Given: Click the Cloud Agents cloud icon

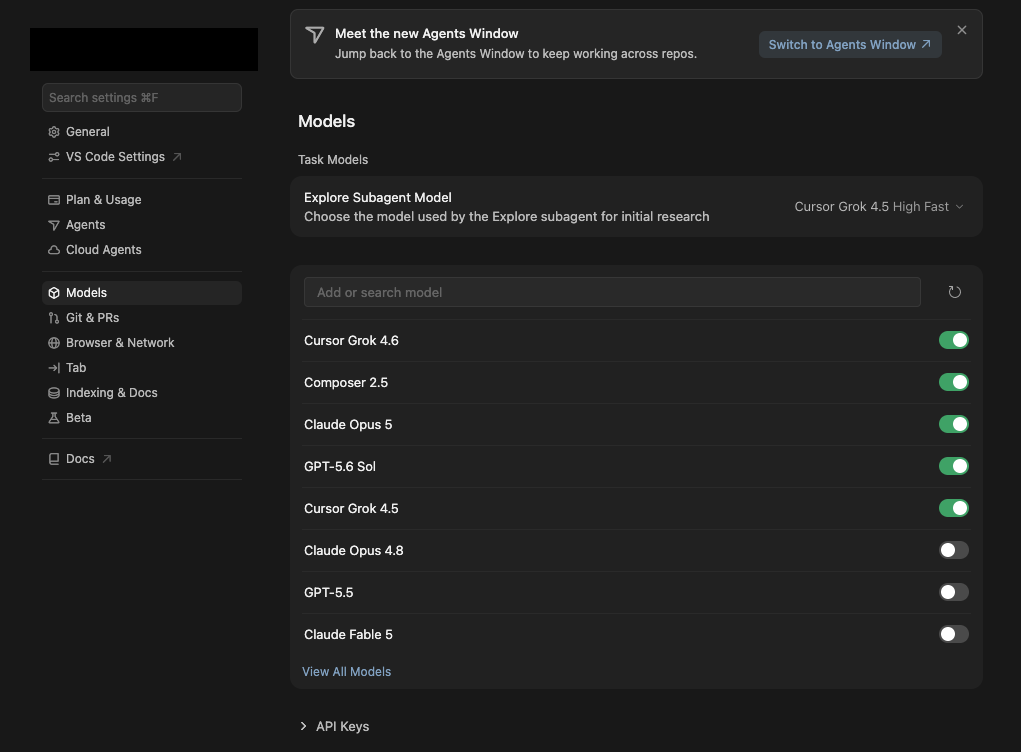Looking at the screenshot, I should tap(54, 250).
